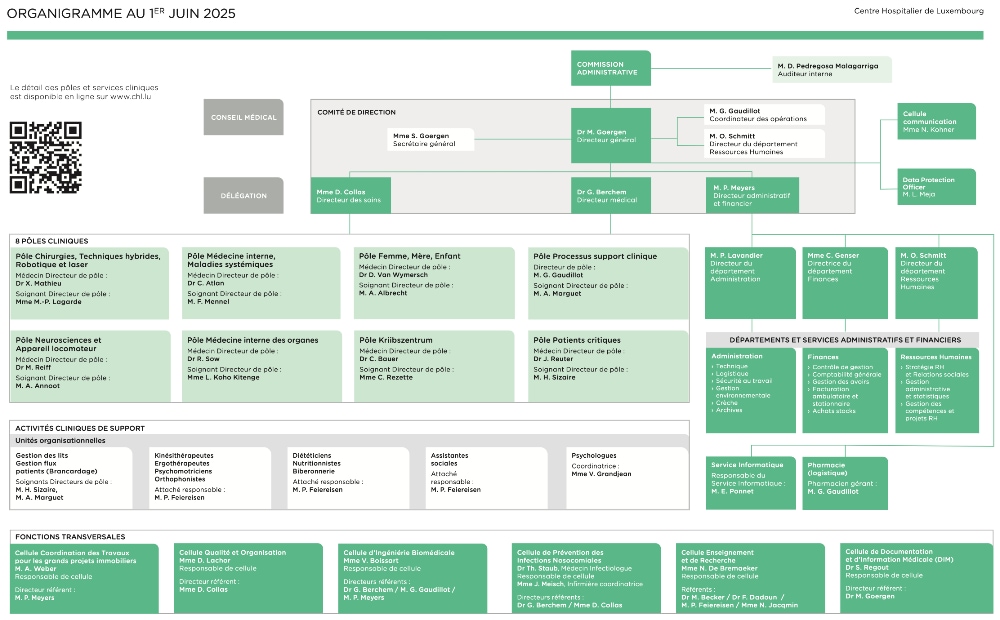Image resolution: width=1000 pixels, height=620 pixels.
Task: Click the Conseil Médical gray box
Action: pyautogui.click(x=244, y=117)
